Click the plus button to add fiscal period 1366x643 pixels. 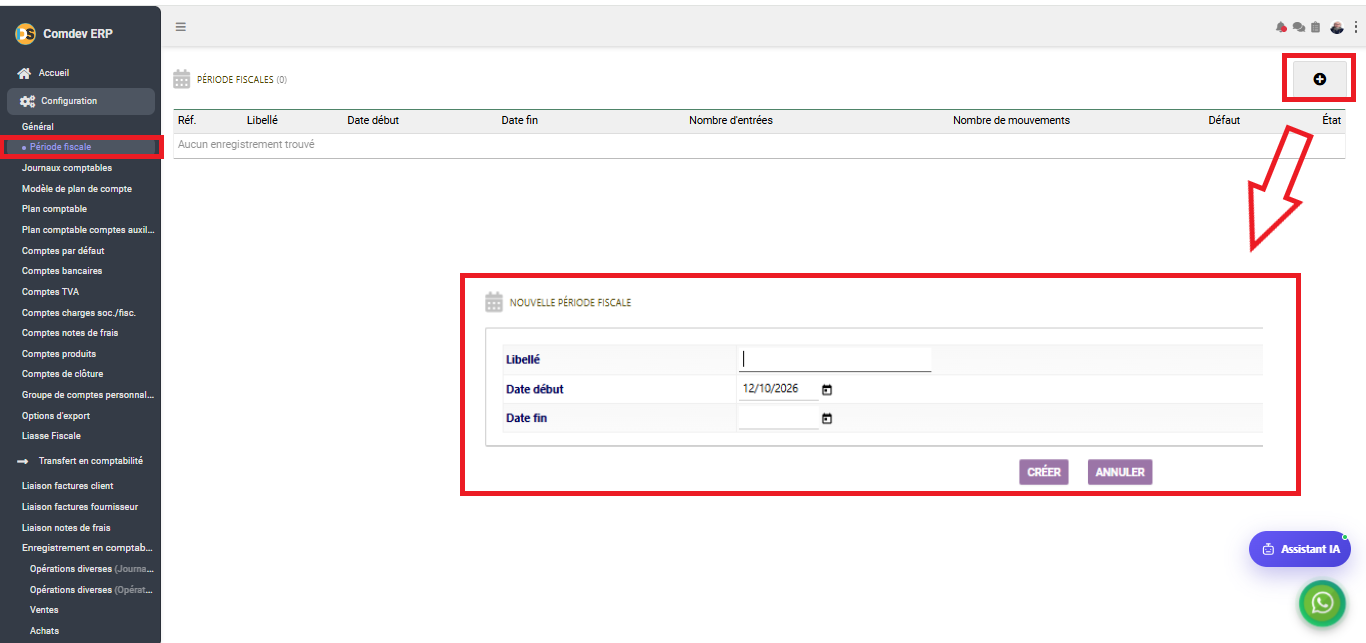pos(1319,79)
